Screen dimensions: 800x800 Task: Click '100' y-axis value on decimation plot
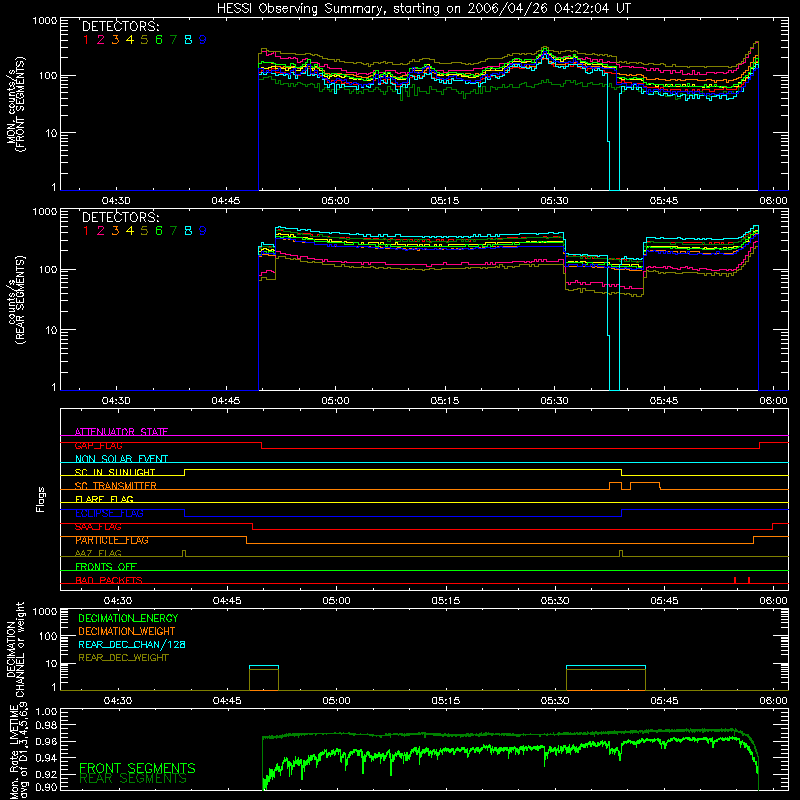(x=48, y=636)
